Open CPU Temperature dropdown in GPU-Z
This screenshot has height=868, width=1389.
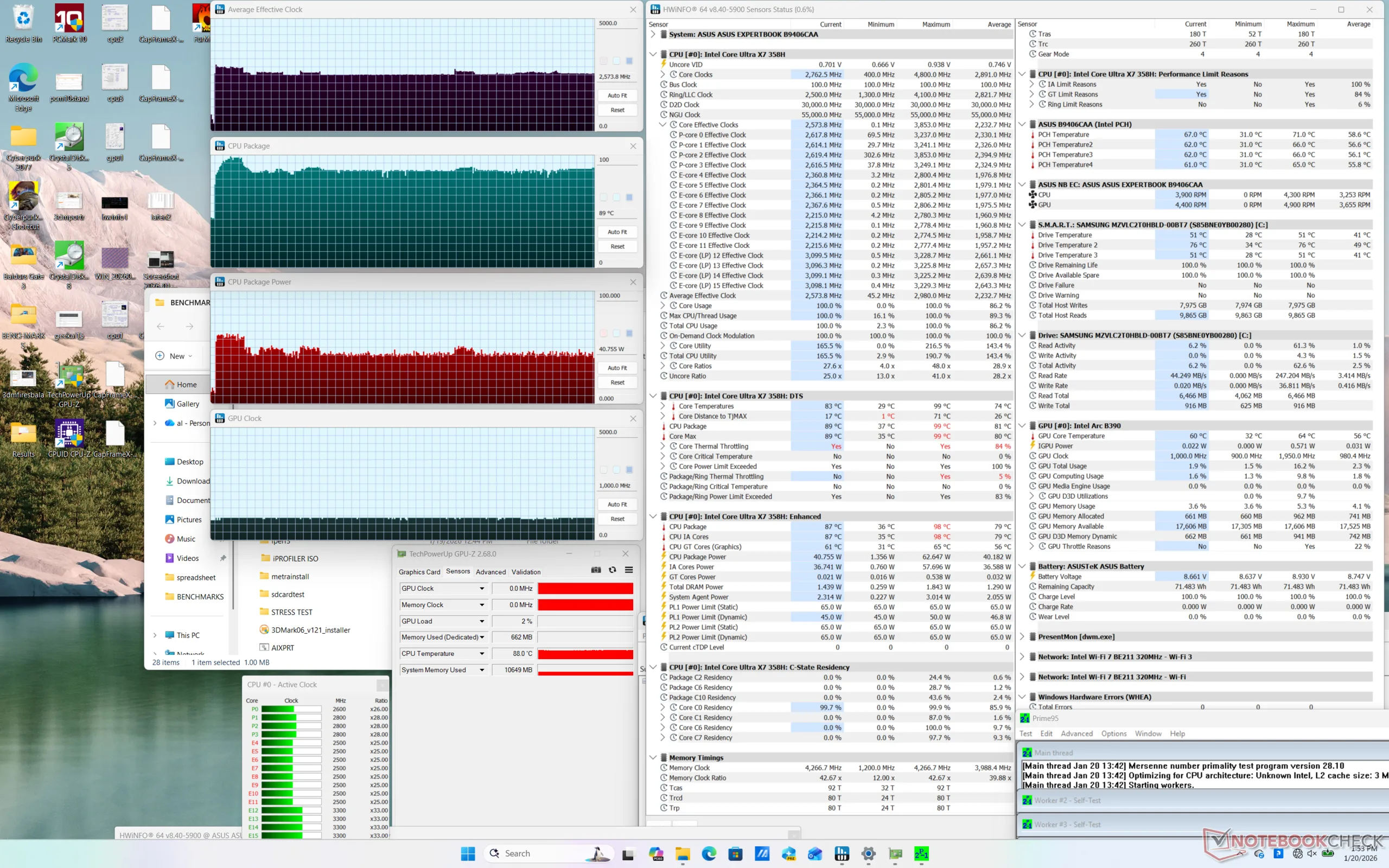(482, 653)
